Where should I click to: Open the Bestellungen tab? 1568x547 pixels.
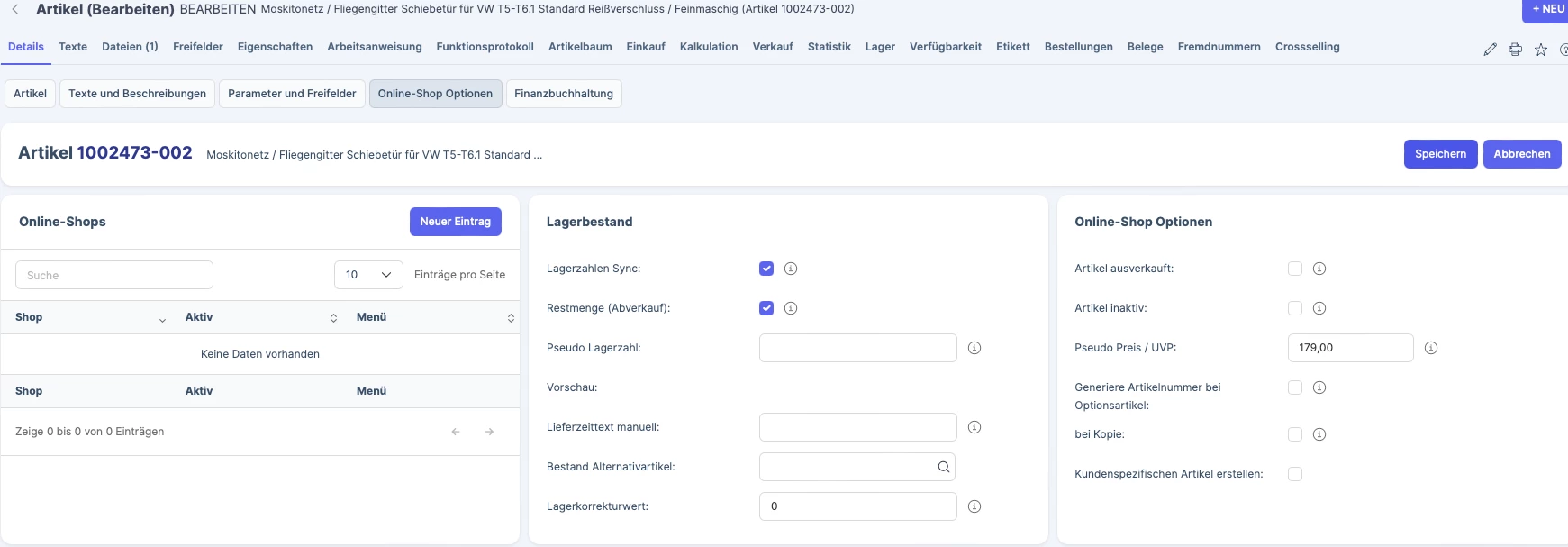(1078, 47)
